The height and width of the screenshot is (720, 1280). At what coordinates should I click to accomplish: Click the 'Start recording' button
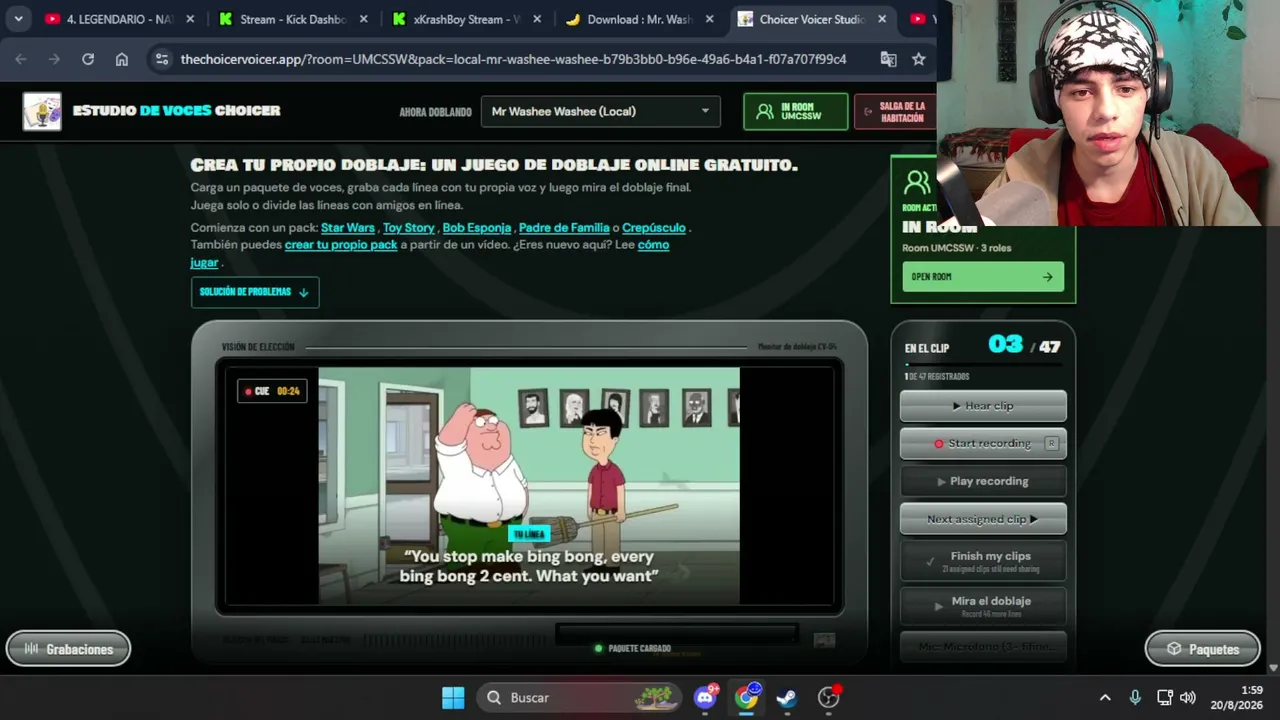983,443
